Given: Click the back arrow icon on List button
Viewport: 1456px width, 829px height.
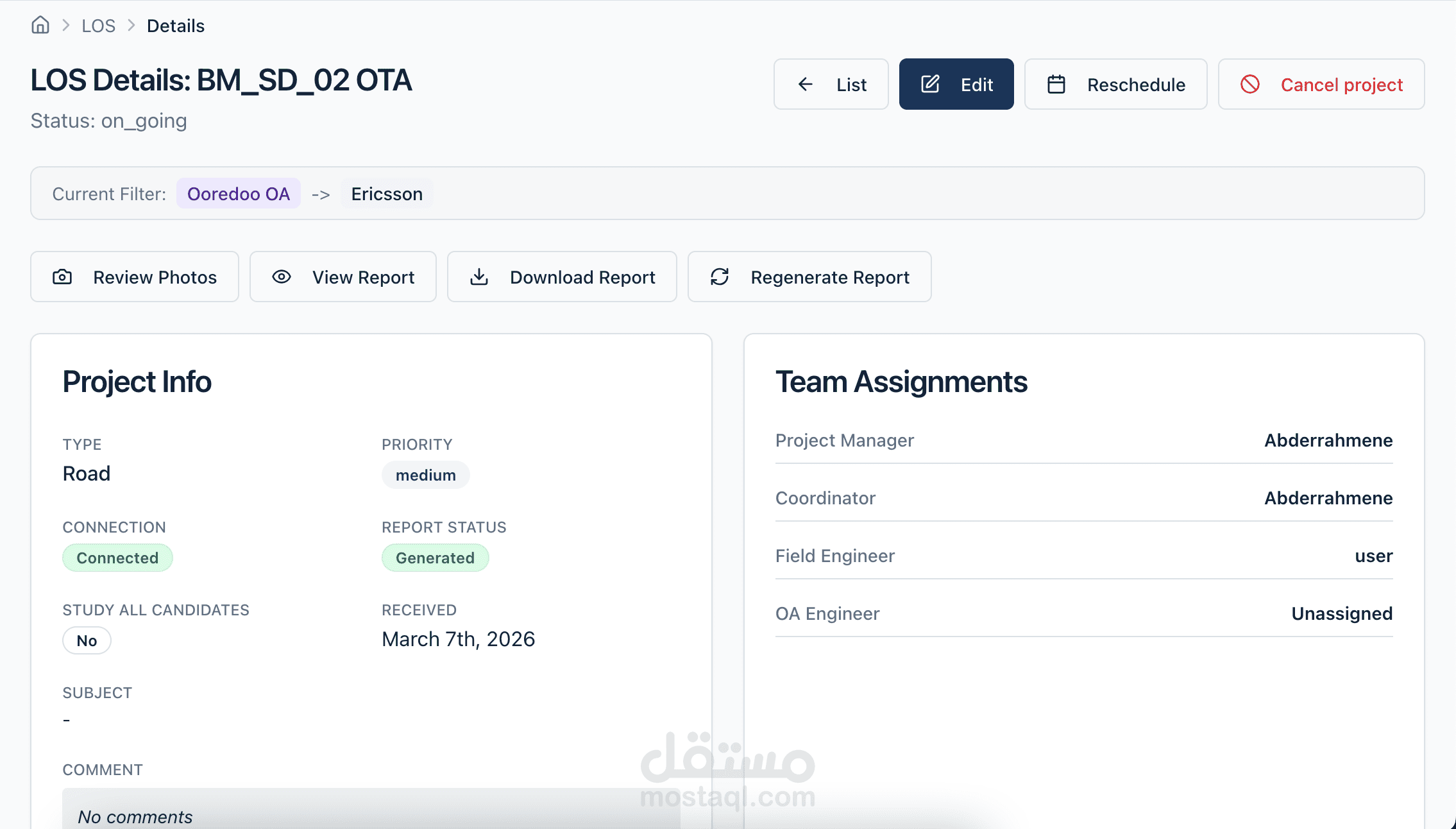Looking at the screenshot, I should pos(805,84).
